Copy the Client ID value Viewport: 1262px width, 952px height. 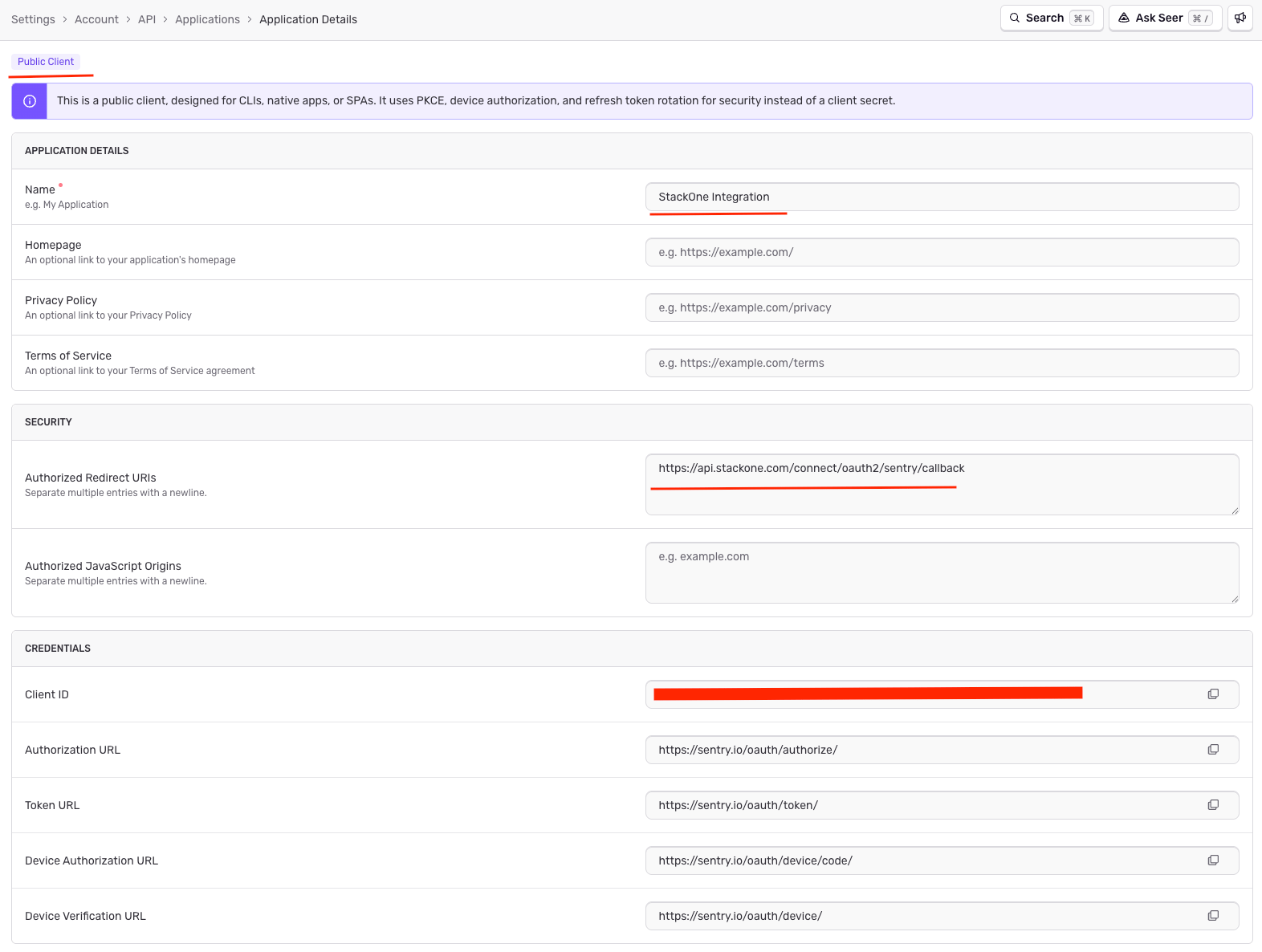point(1213,694)
